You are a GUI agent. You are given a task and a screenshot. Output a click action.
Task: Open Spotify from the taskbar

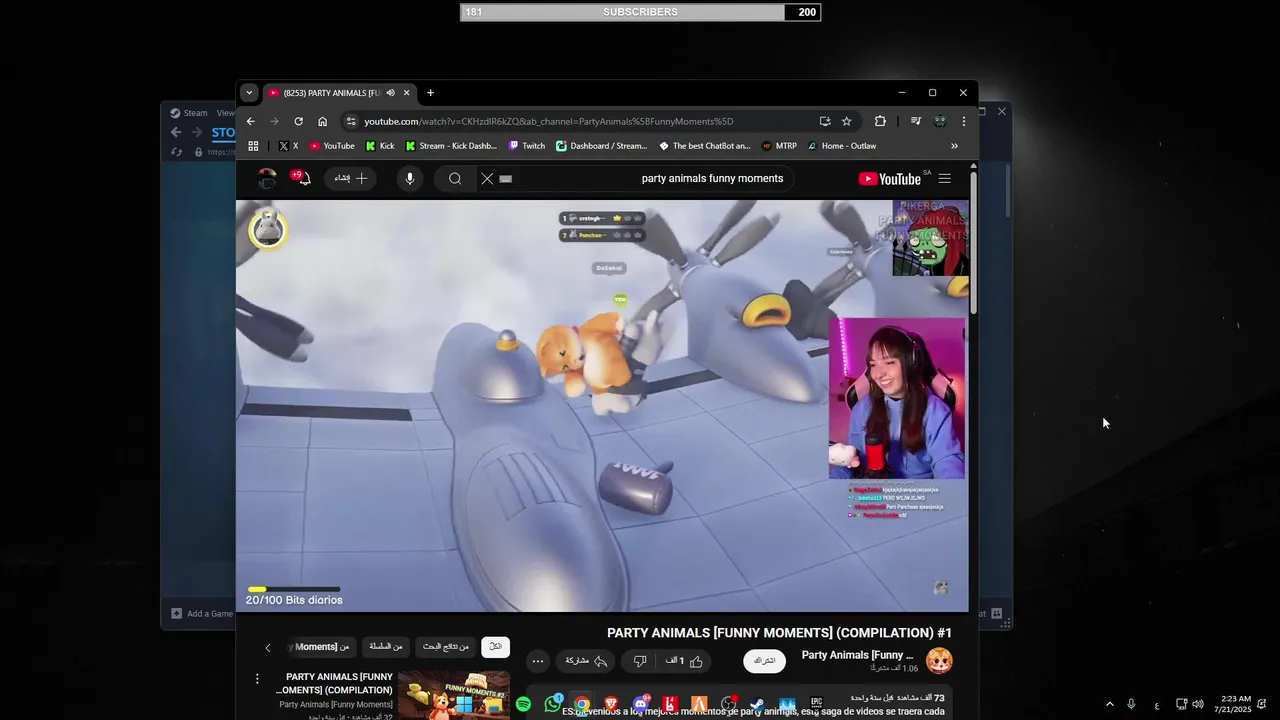point(523,705)
